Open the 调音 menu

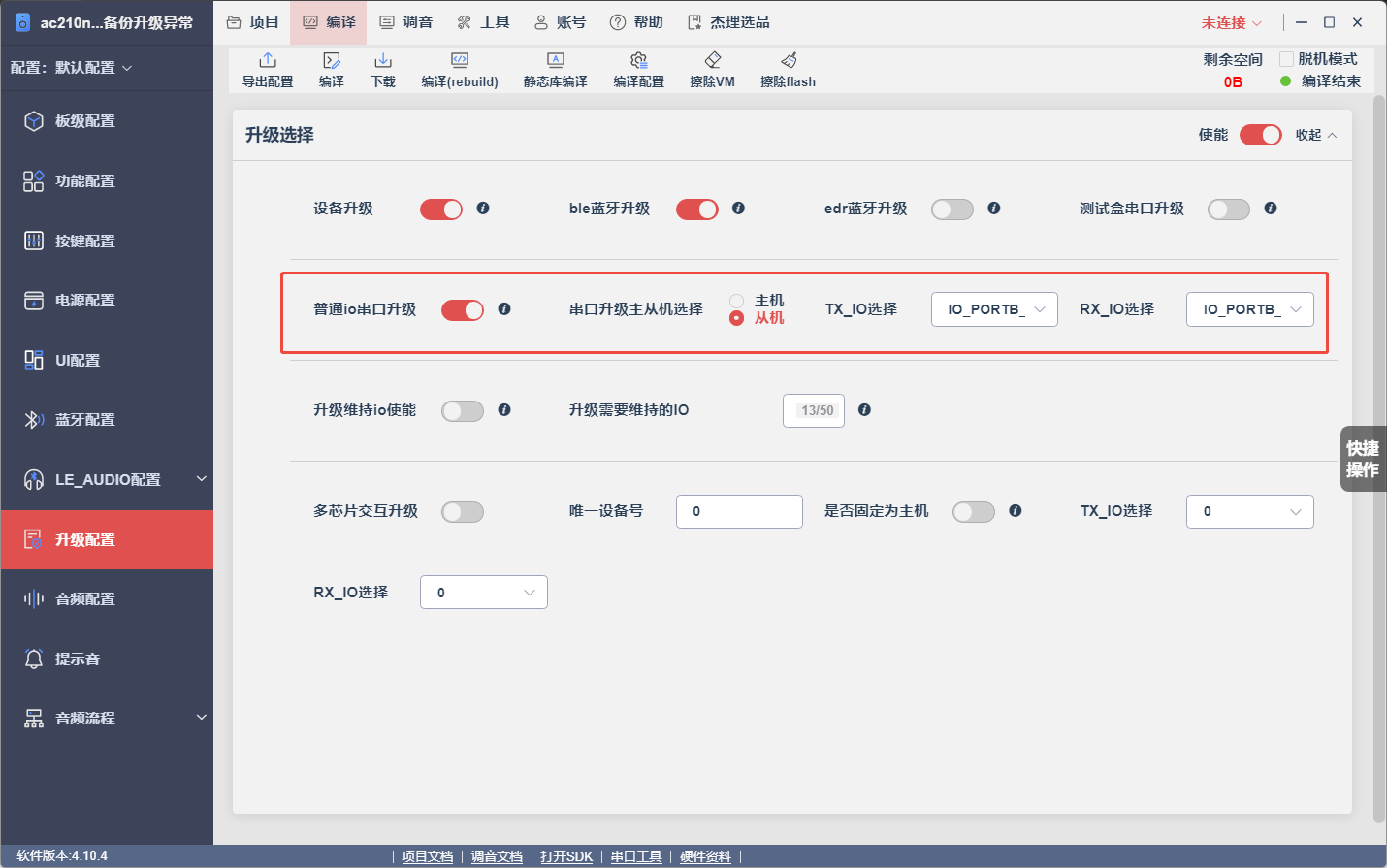click(406, 22)
